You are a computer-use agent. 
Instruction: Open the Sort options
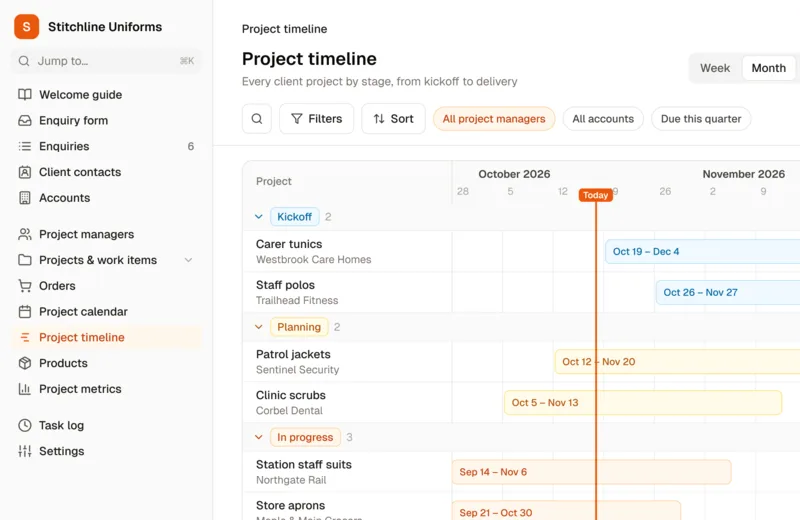[x=393, y=119]
